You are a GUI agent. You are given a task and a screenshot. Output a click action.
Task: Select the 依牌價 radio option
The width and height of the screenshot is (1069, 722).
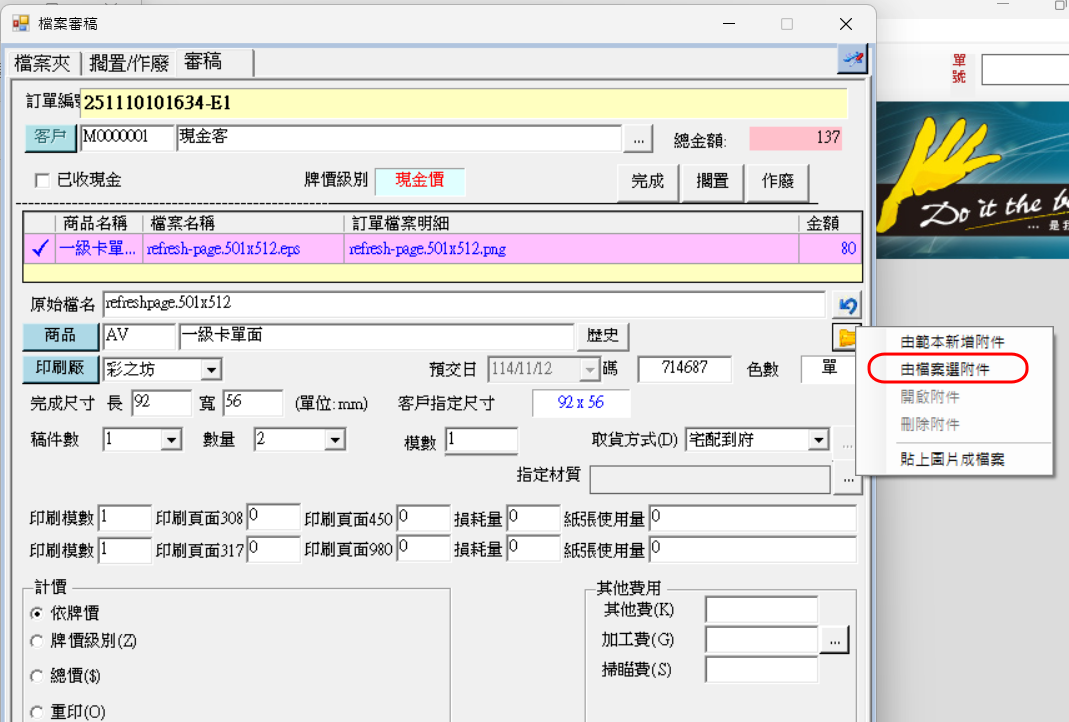(x=37, y=613)
